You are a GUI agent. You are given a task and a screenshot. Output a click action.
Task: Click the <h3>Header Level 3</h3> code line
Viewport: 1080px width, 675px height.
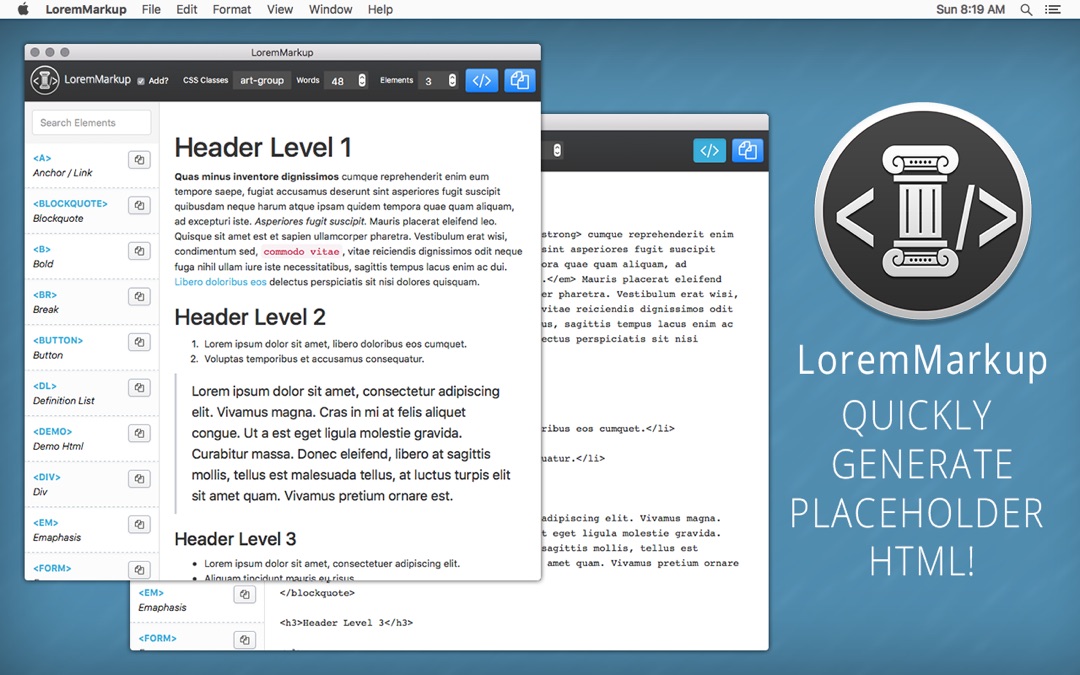click(346, 623)
